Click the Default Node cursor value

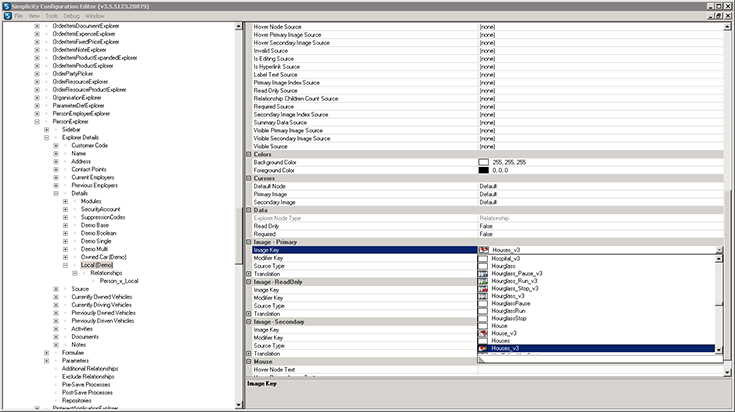488,186
